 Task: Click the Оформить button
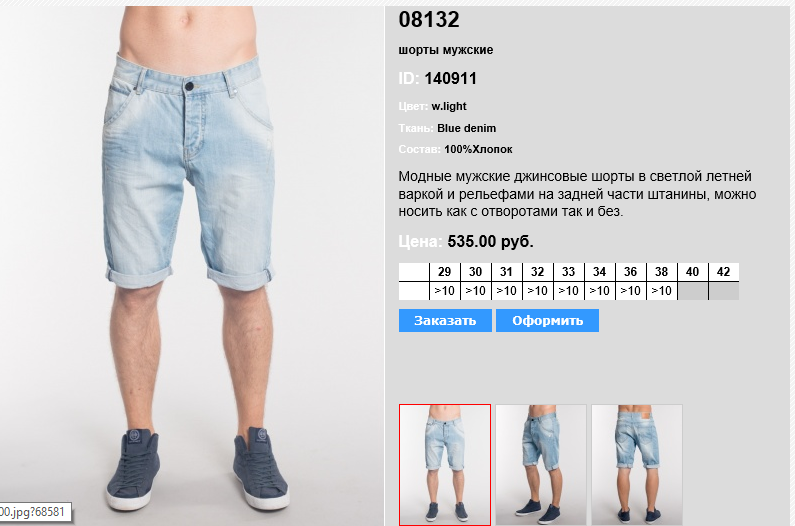[x=548, y=321]
